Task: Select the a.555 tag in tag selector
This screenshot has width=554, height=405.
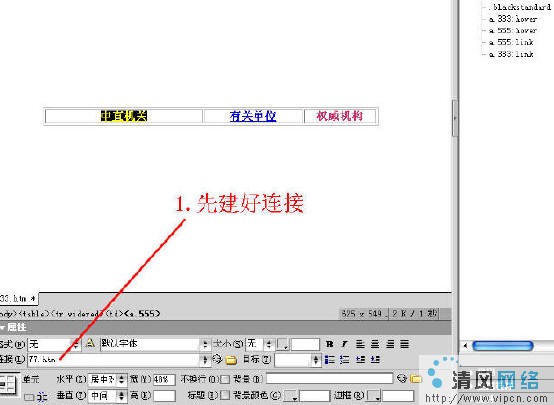Action: click(x=143, y=313)
